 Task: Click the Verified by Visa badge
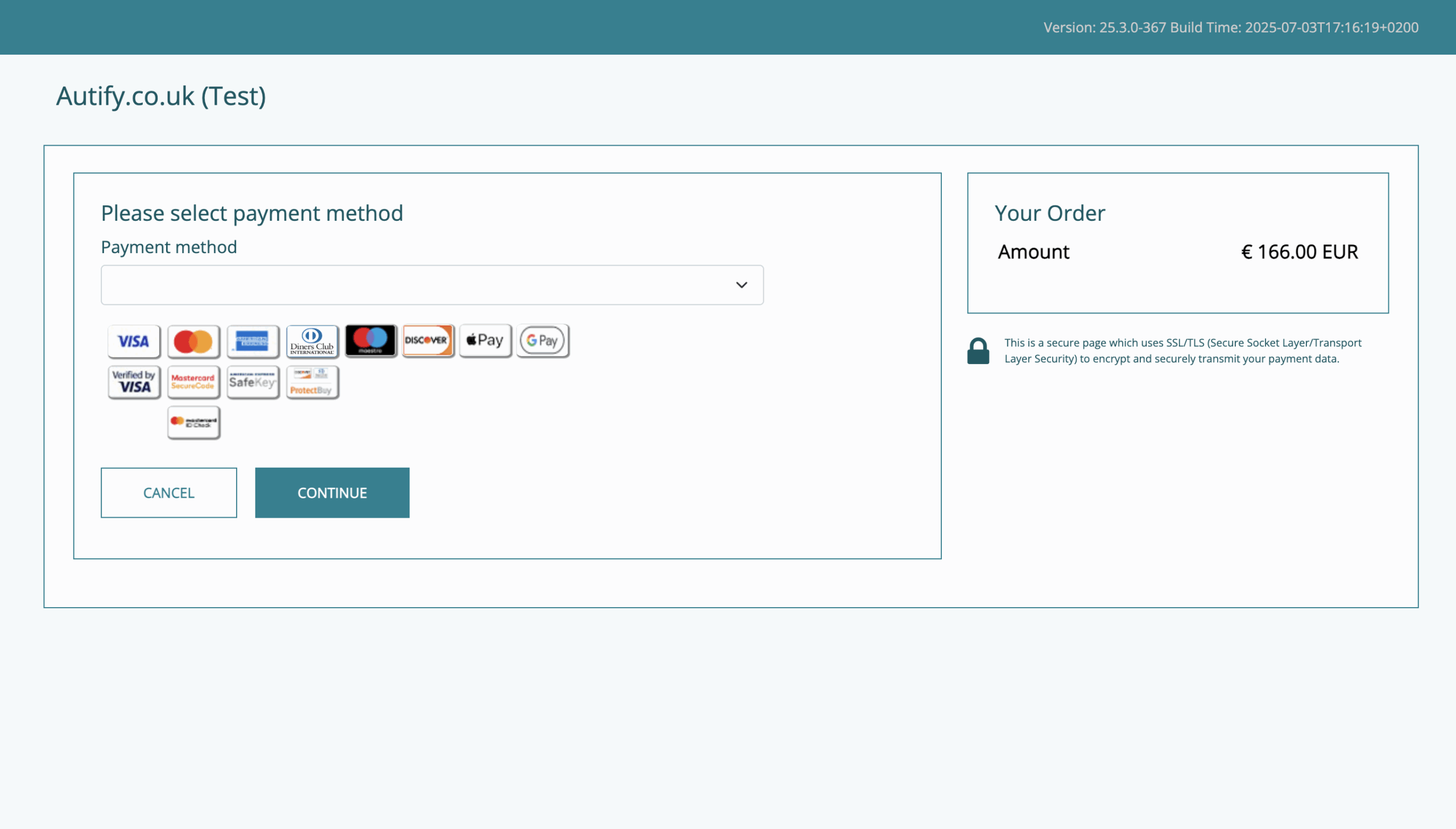click(x=134, y=381)
